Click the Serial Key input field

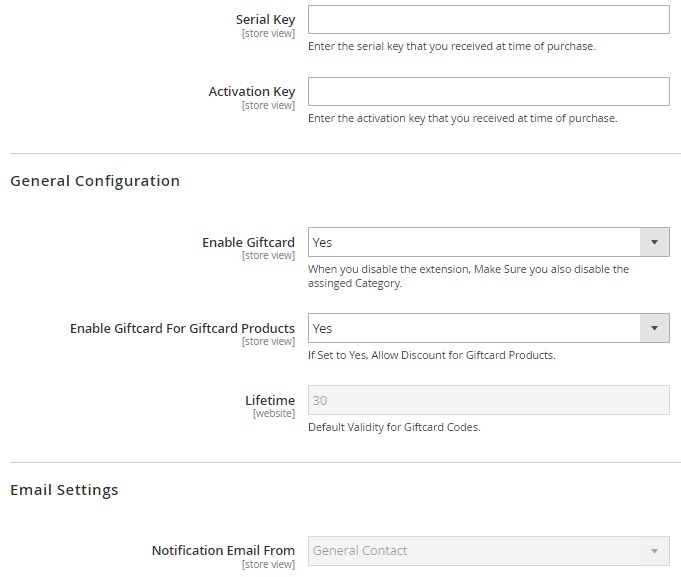click(488, 20)
